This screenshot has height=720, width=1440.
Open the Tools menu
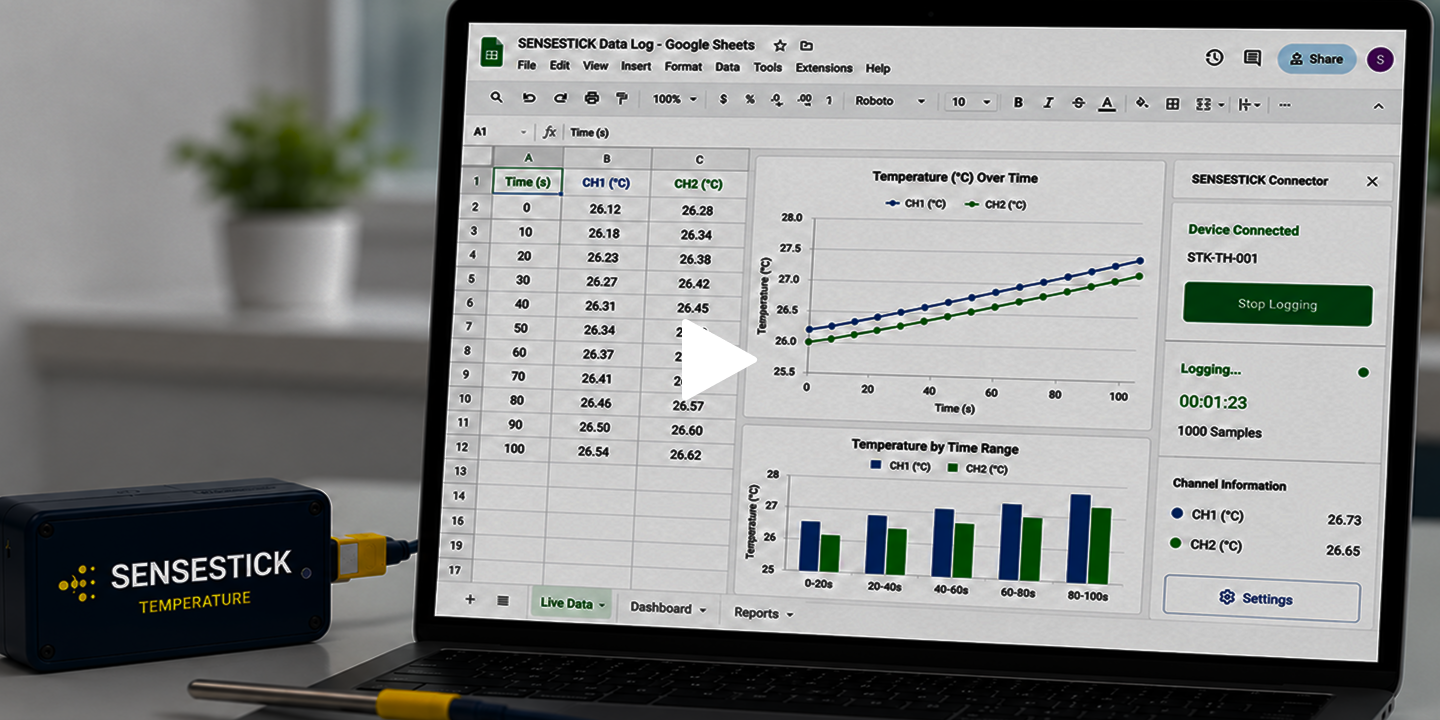(768, 68)
